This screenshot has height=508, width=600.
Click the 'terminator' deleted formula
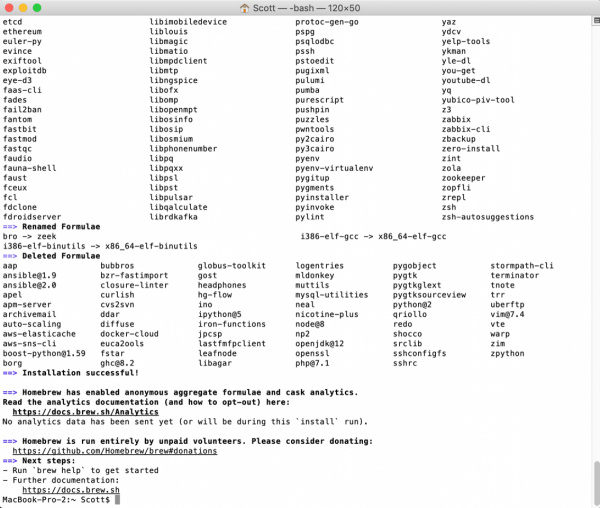[x=514, y=275]
